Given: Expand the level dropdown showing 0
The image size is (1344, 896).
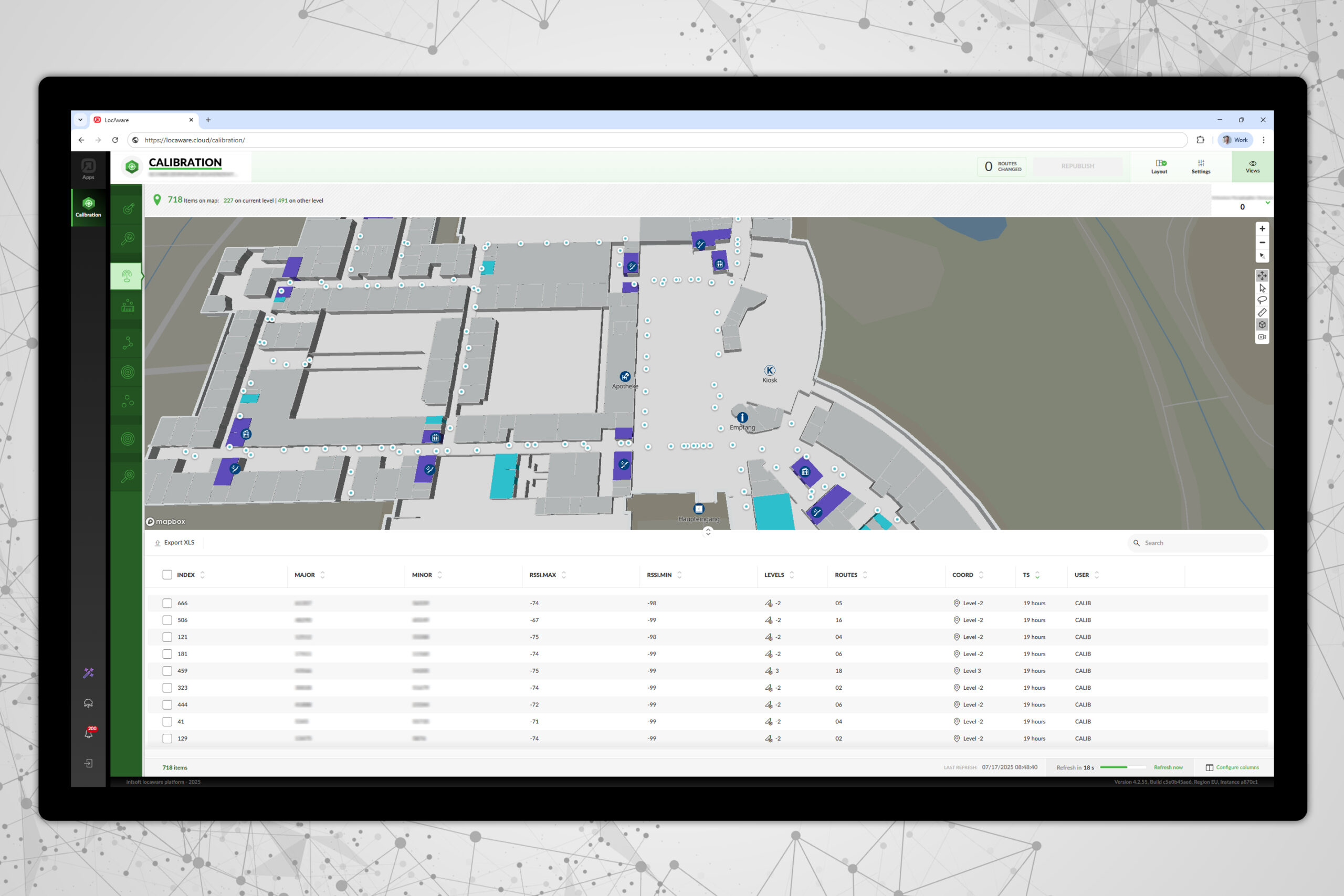Looking at the screenshot, I should pyautogui.click(x=1267, y=203).
